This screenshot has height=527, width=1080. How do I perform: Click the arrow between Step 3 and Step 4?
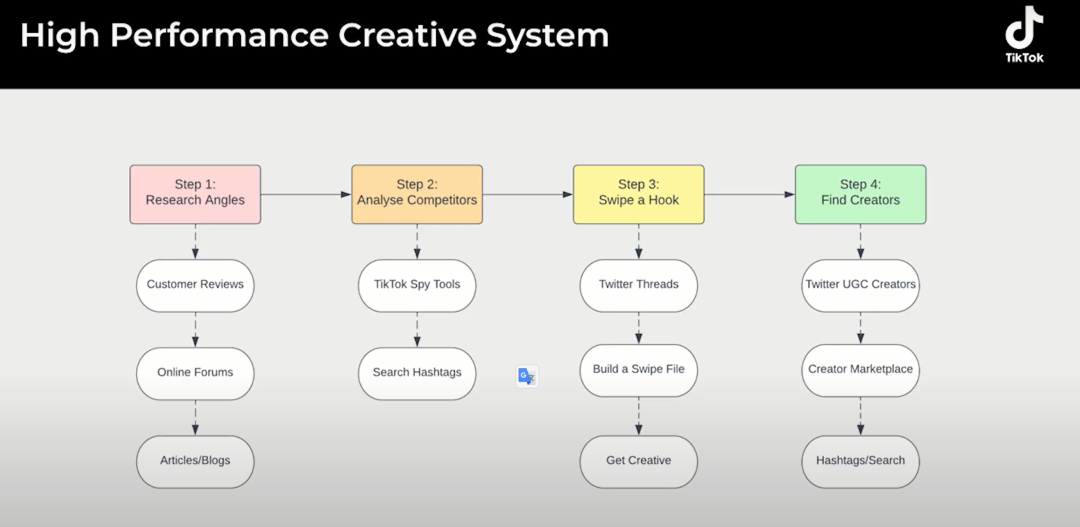(749, 194)
